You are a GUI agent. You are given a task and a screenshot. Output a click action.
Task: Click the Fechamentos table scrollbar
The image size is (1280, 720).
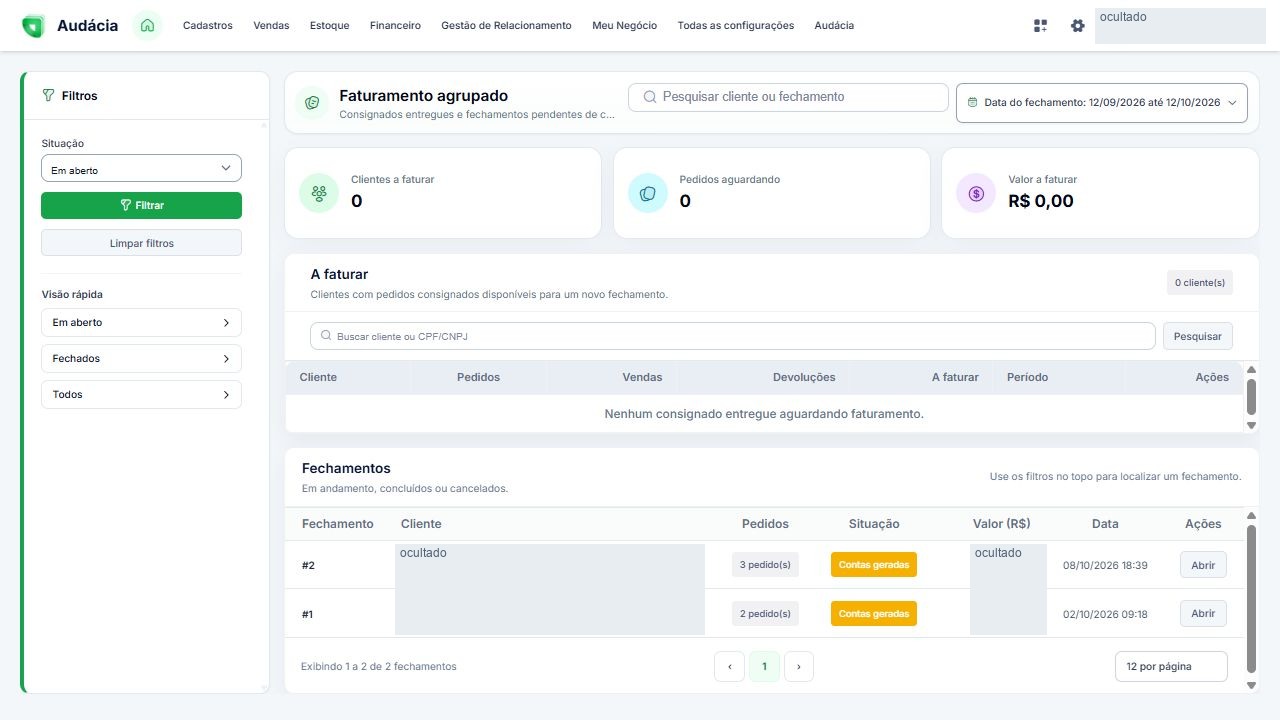pos(1251,600)
